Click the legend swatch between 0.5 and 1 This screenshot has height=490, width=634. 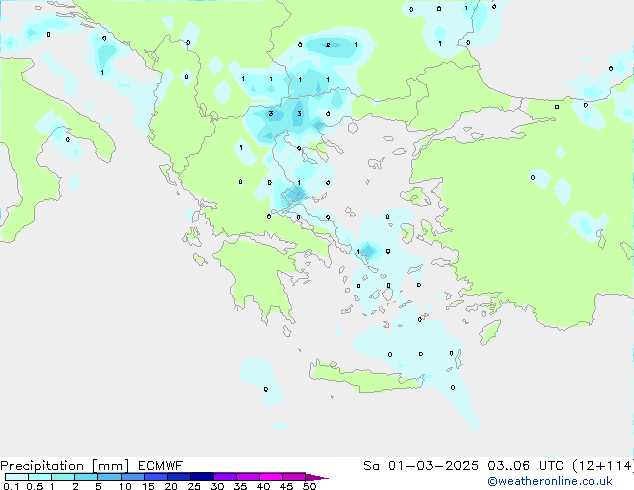pyautogui.click(x=40, y=477)
